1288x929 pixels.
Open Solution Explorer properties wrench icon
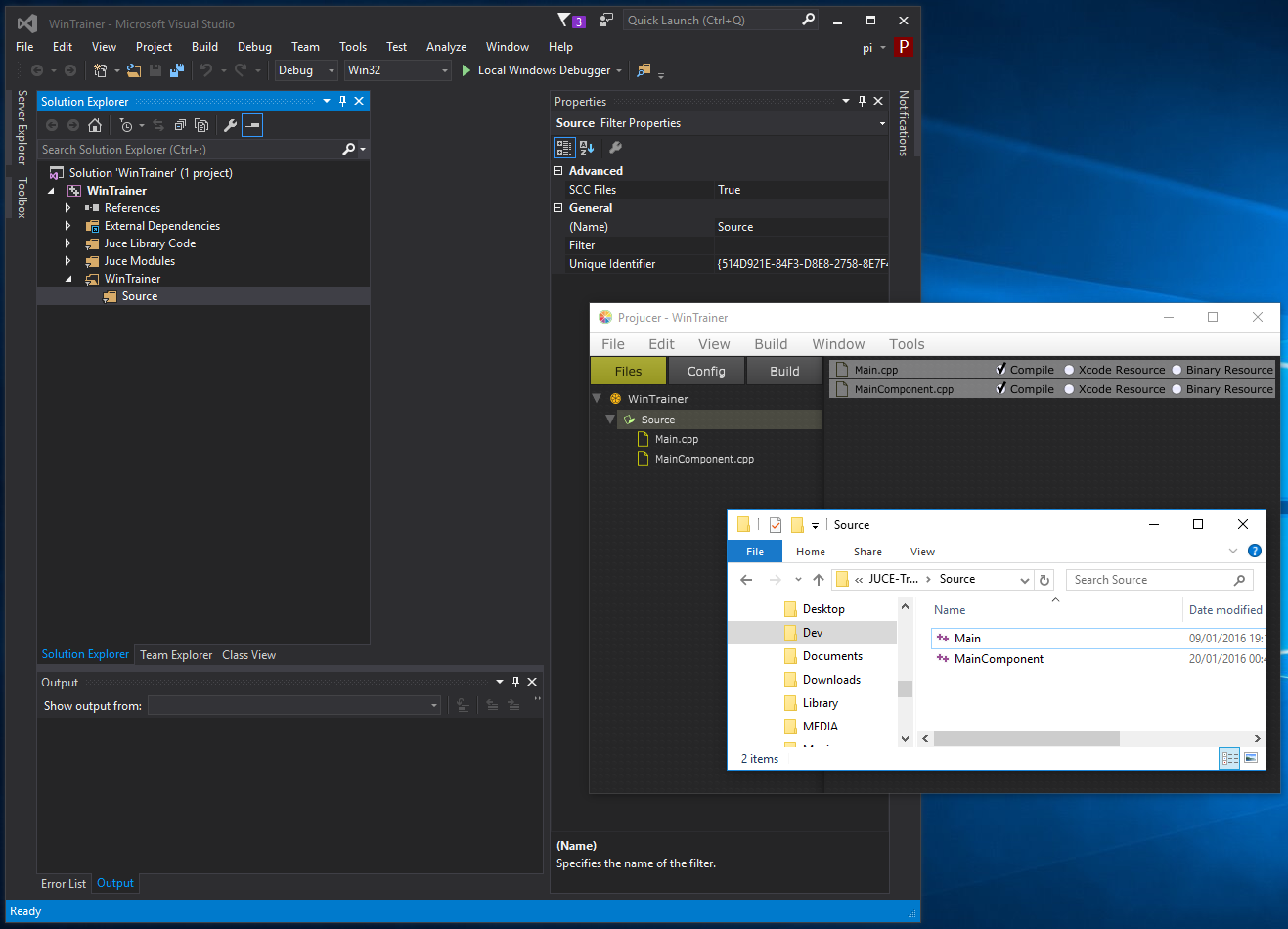[x=230, y=125]
